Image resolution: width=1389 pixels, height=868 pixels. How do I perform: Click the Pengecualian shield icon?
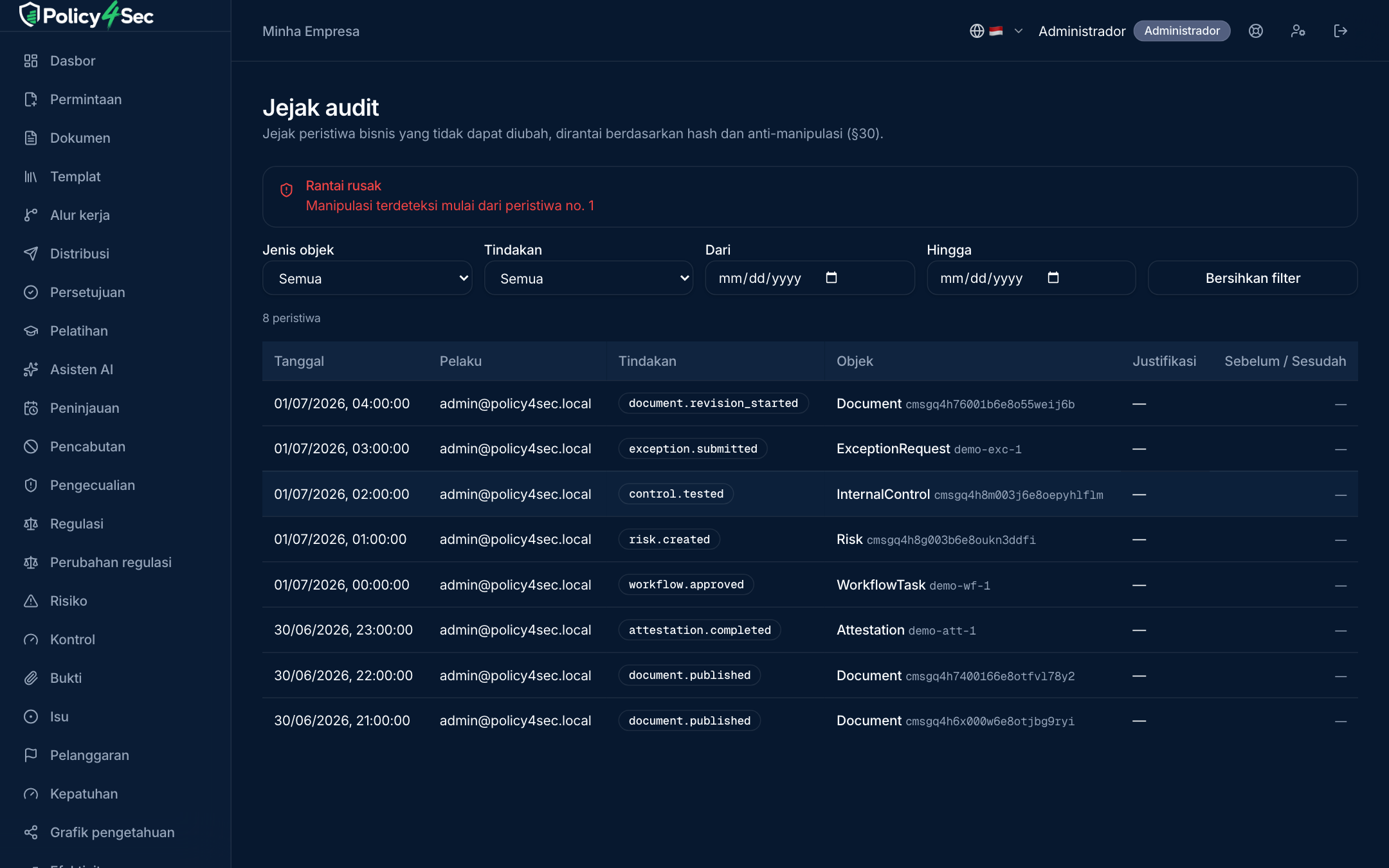tap(31, 485)
